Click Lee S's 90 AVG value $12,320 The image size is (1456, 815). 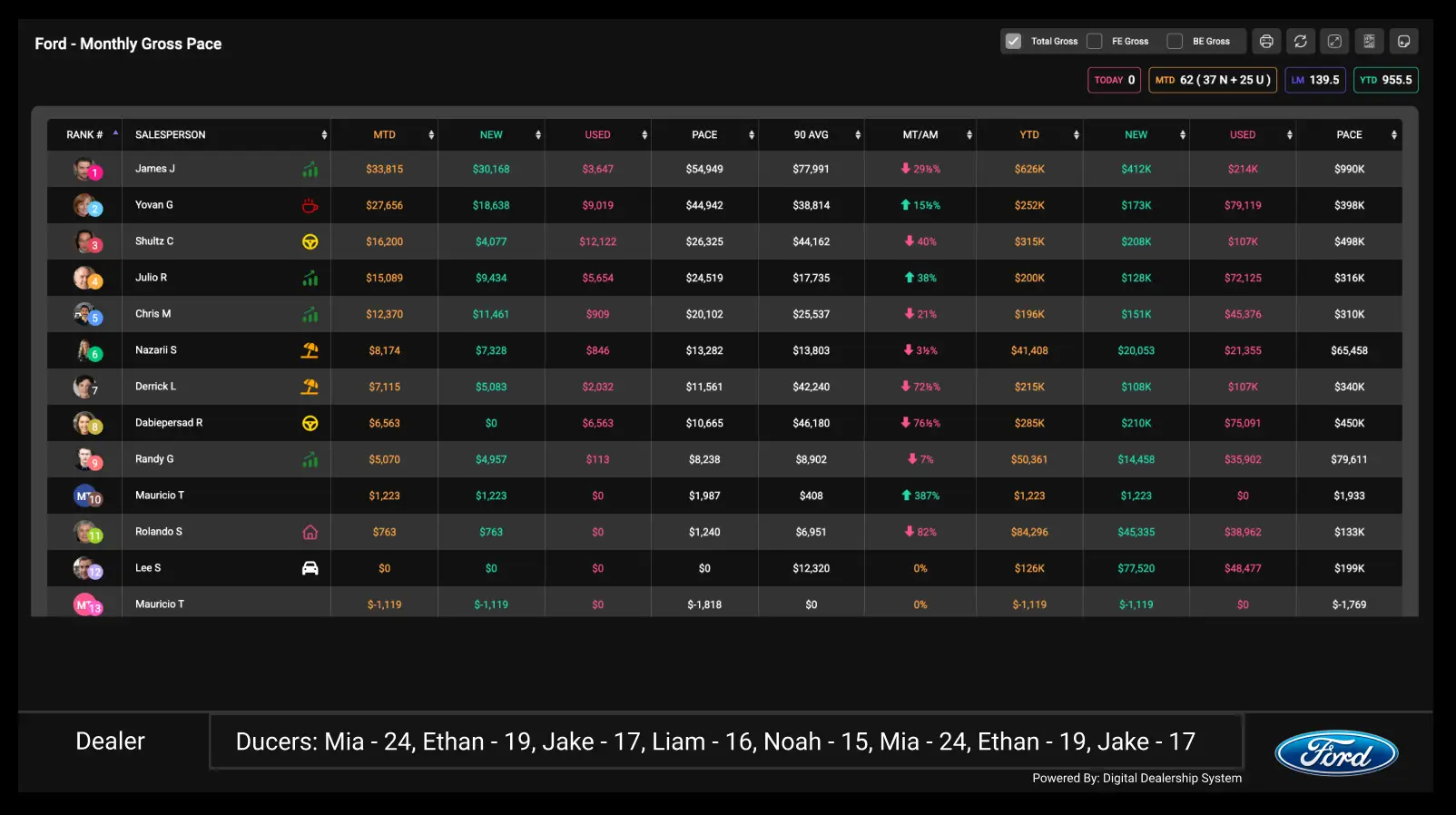(x=812, y=568)
